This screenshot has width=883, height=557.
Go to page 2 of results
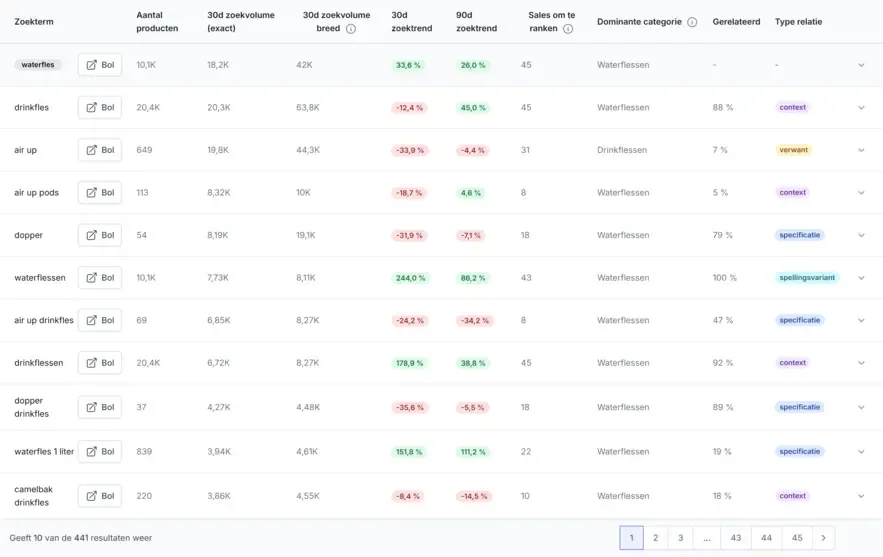(655, 538)
